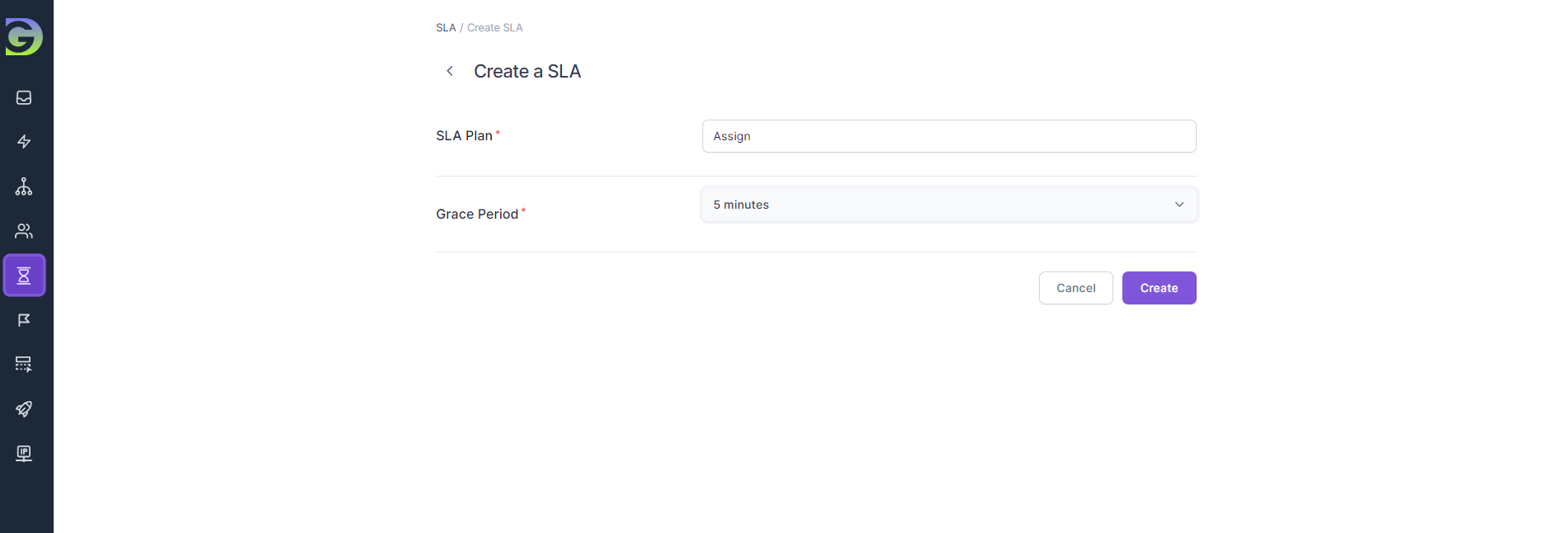Open the lightning bolt automation icon

24,142
